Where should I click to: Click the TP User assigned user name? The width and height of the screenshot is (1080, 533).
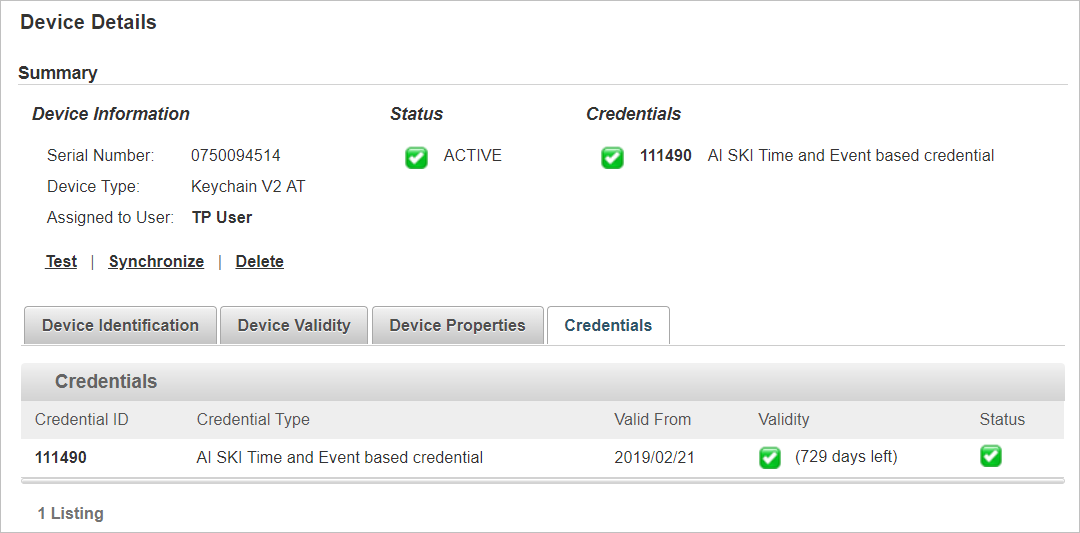click(222, 218)
